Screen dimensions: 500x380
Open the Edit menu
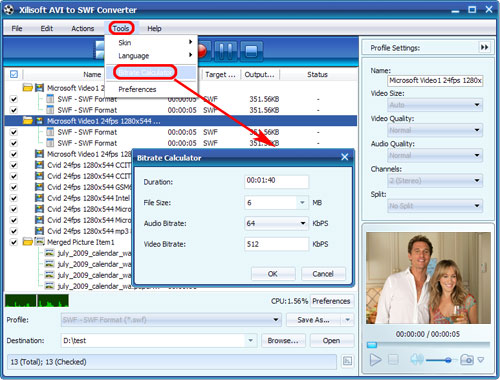(47, 28)
